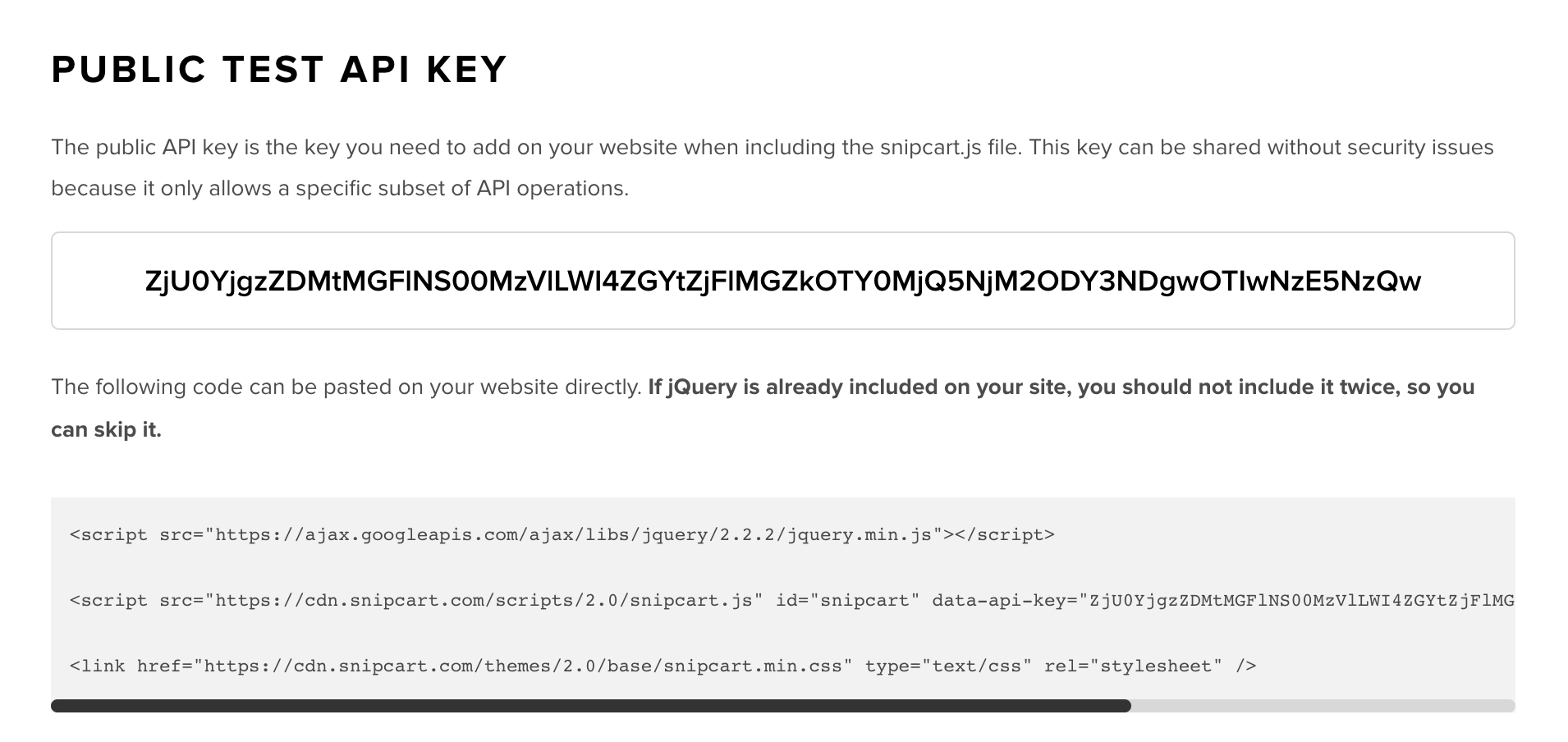Click the empty scrollbar track right of thumb

pos(1322,706)
